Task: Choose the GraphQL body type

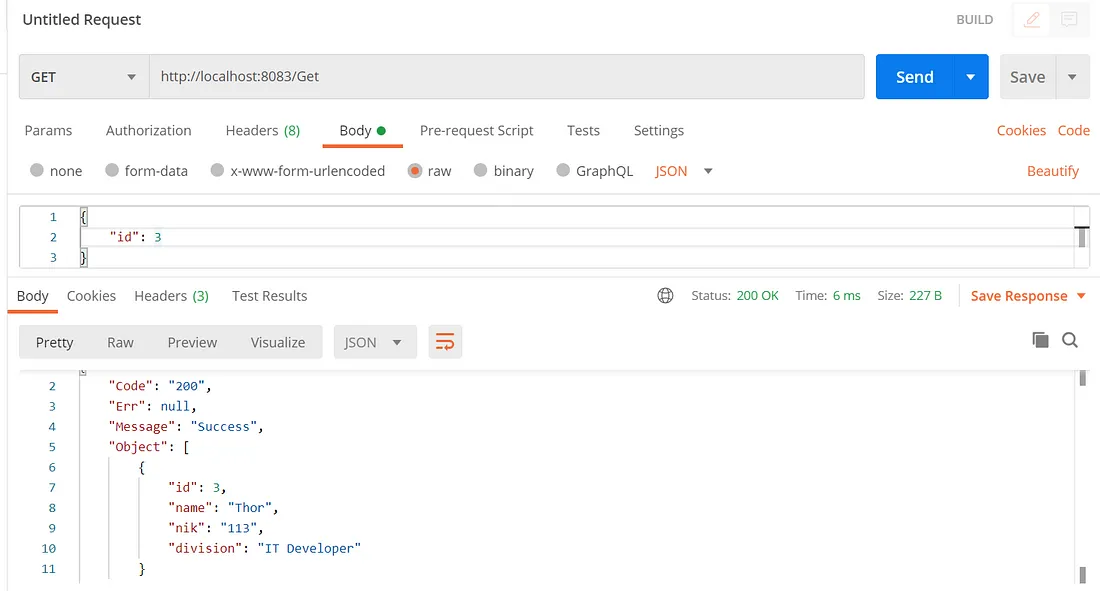Action: point(563,171)
